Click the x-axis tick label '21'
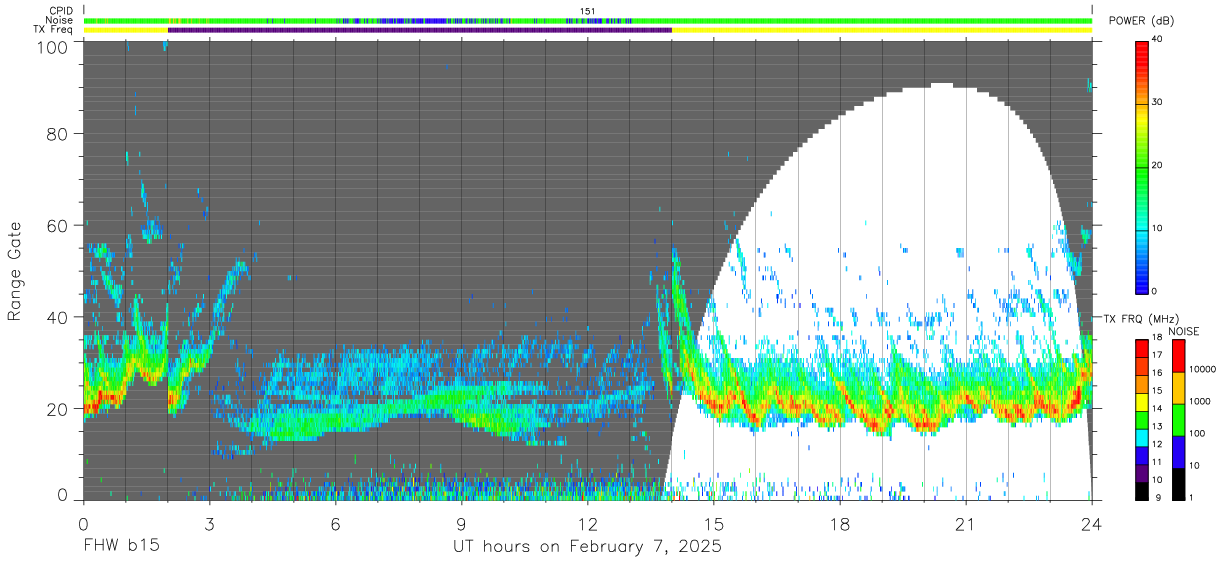This screenshot has width=1228, height=567. point(965,525)
